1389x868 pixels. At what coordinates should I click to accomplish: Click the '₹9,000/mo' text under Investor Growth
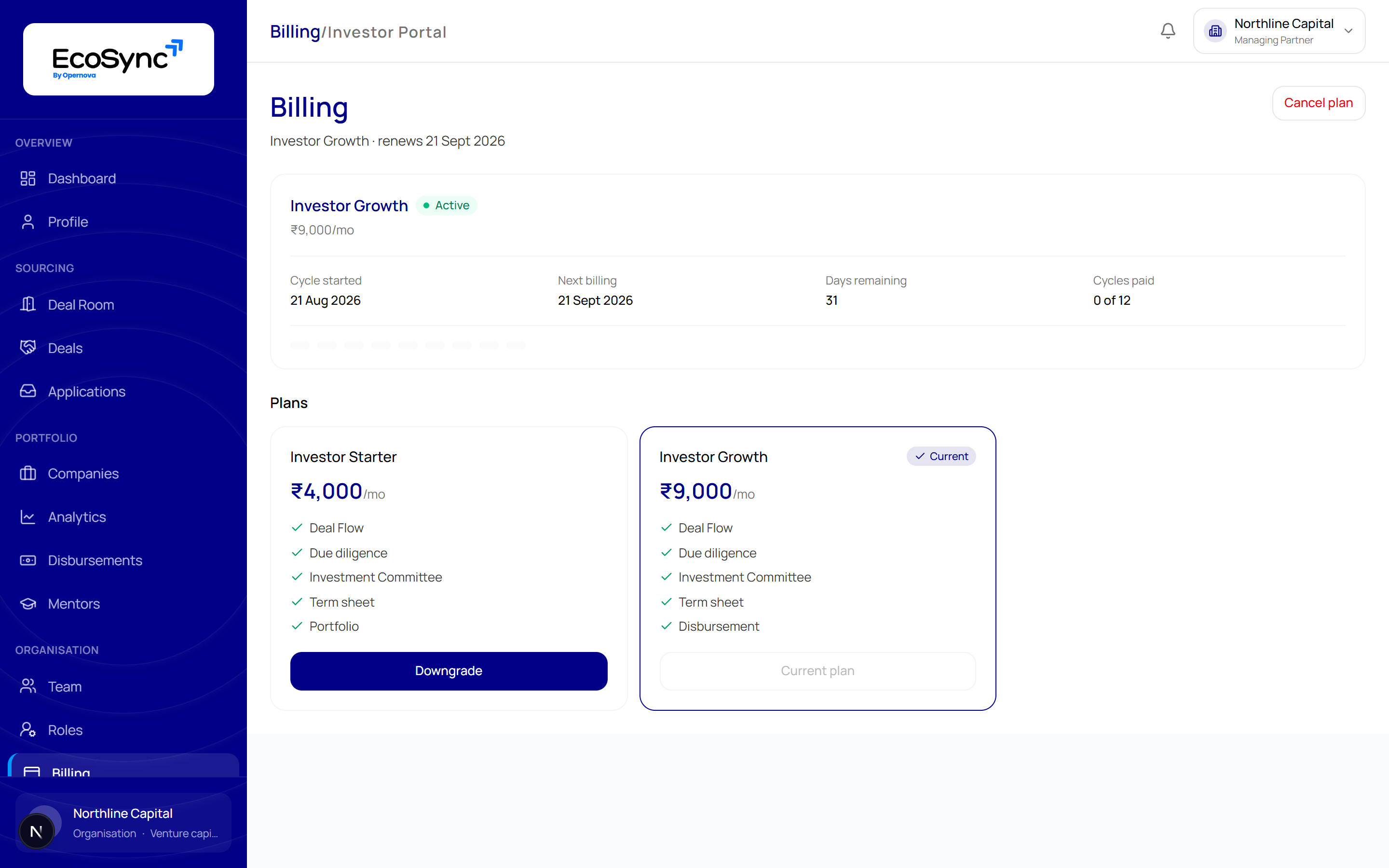pyautogui.click(x=322, y=230)
